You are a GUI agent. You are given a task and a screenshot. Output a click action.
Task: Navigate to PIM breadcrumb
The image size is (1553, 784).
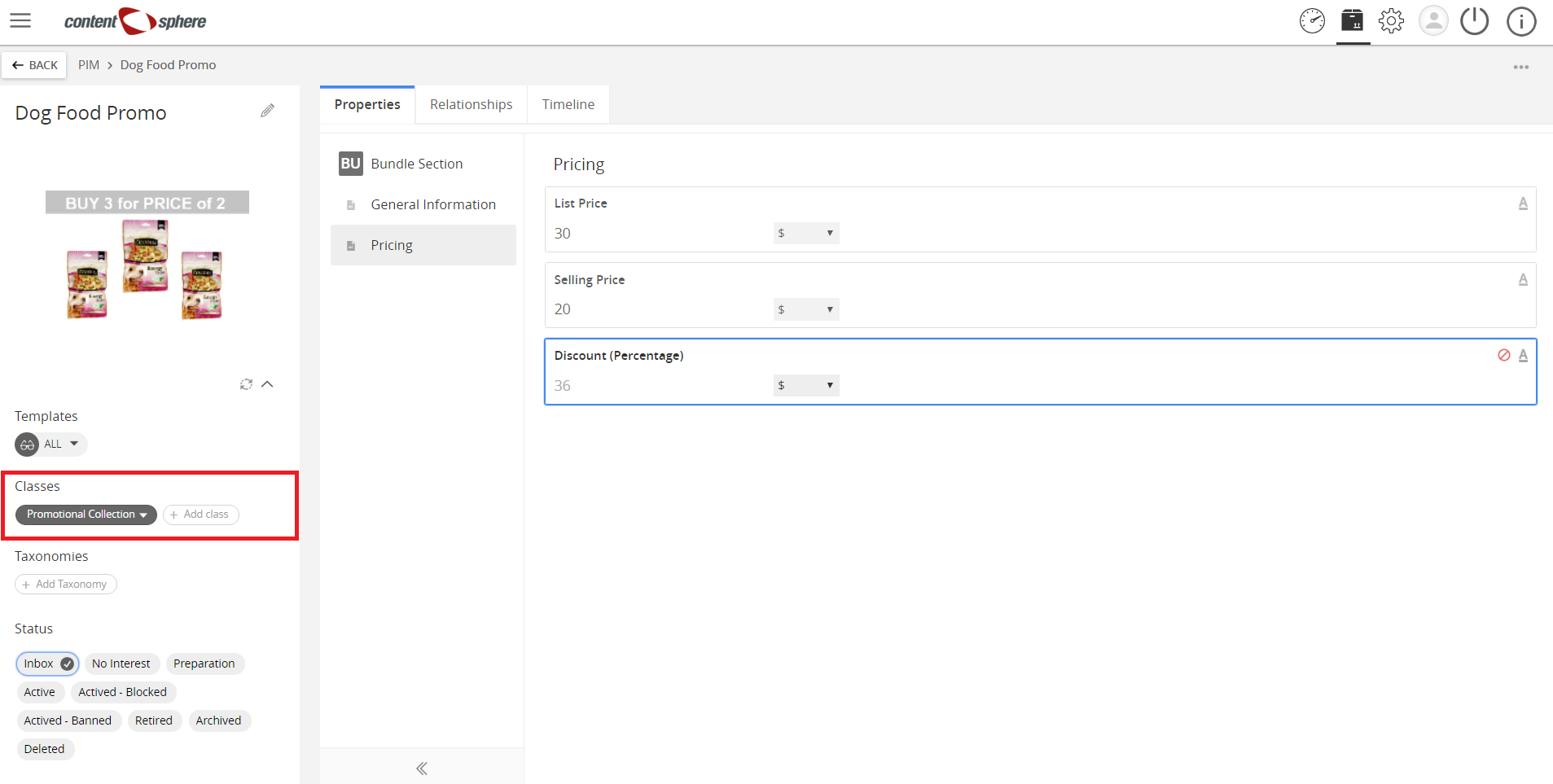pyautogui.click(x=89, y=65)
